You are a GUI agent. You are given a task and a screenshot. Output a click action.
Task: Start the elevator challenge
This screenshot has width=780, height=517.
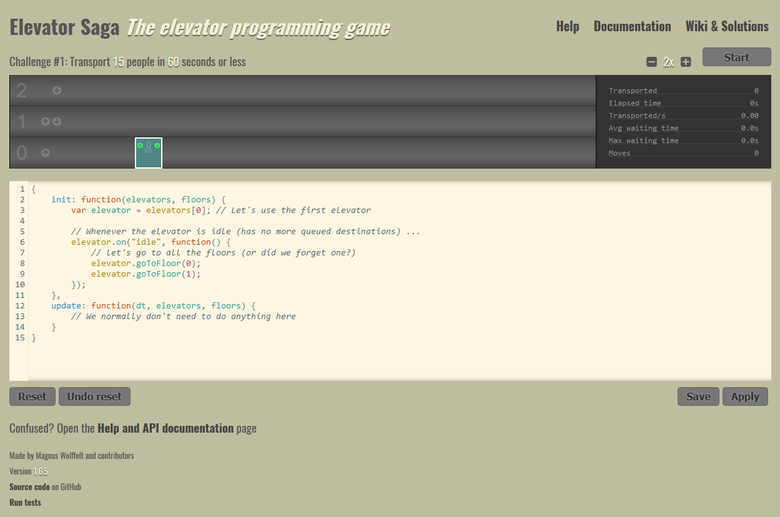click(x=737, y=57)
